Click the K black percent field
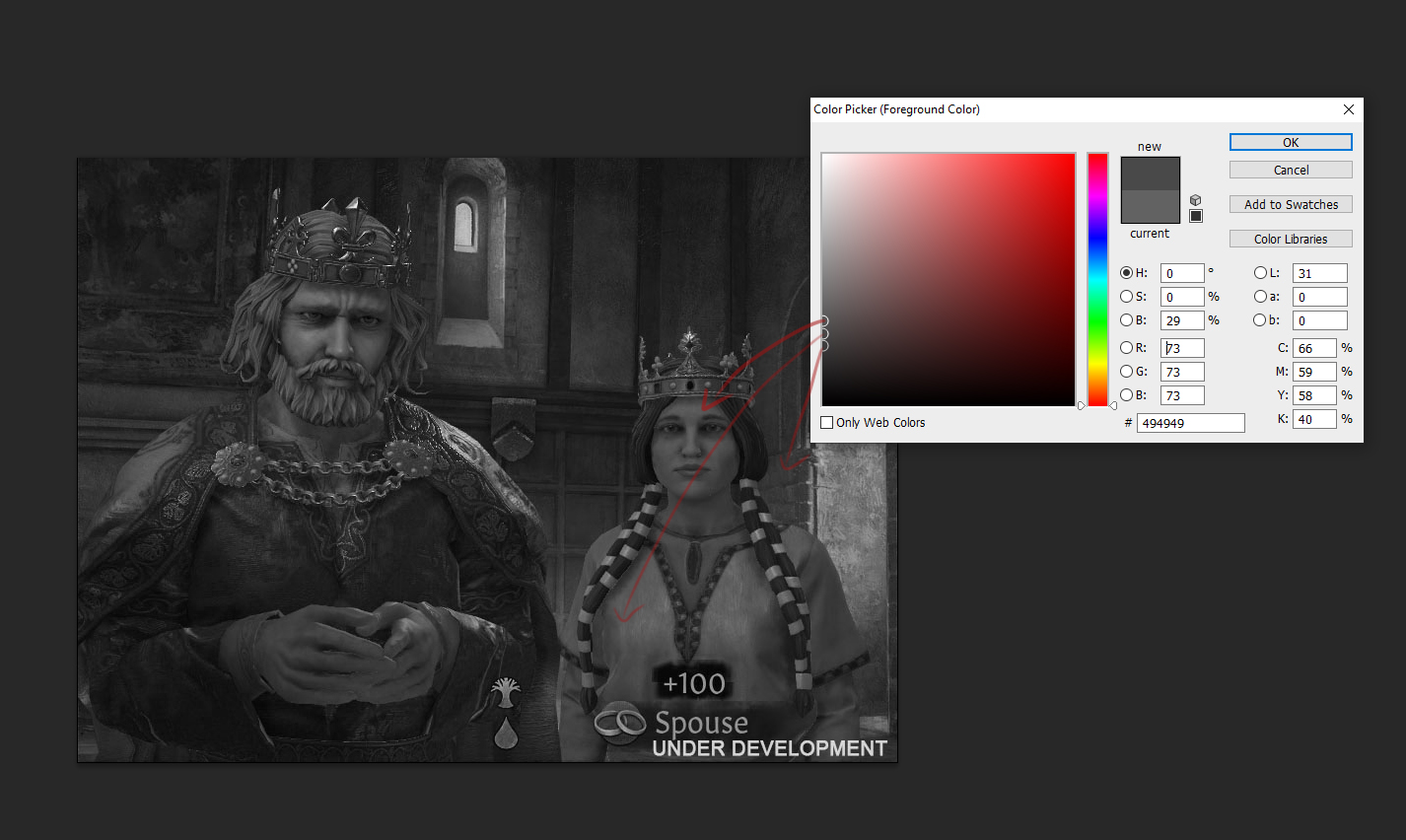The height and width of the screenshot is (840, 1406). (1314, 419)
